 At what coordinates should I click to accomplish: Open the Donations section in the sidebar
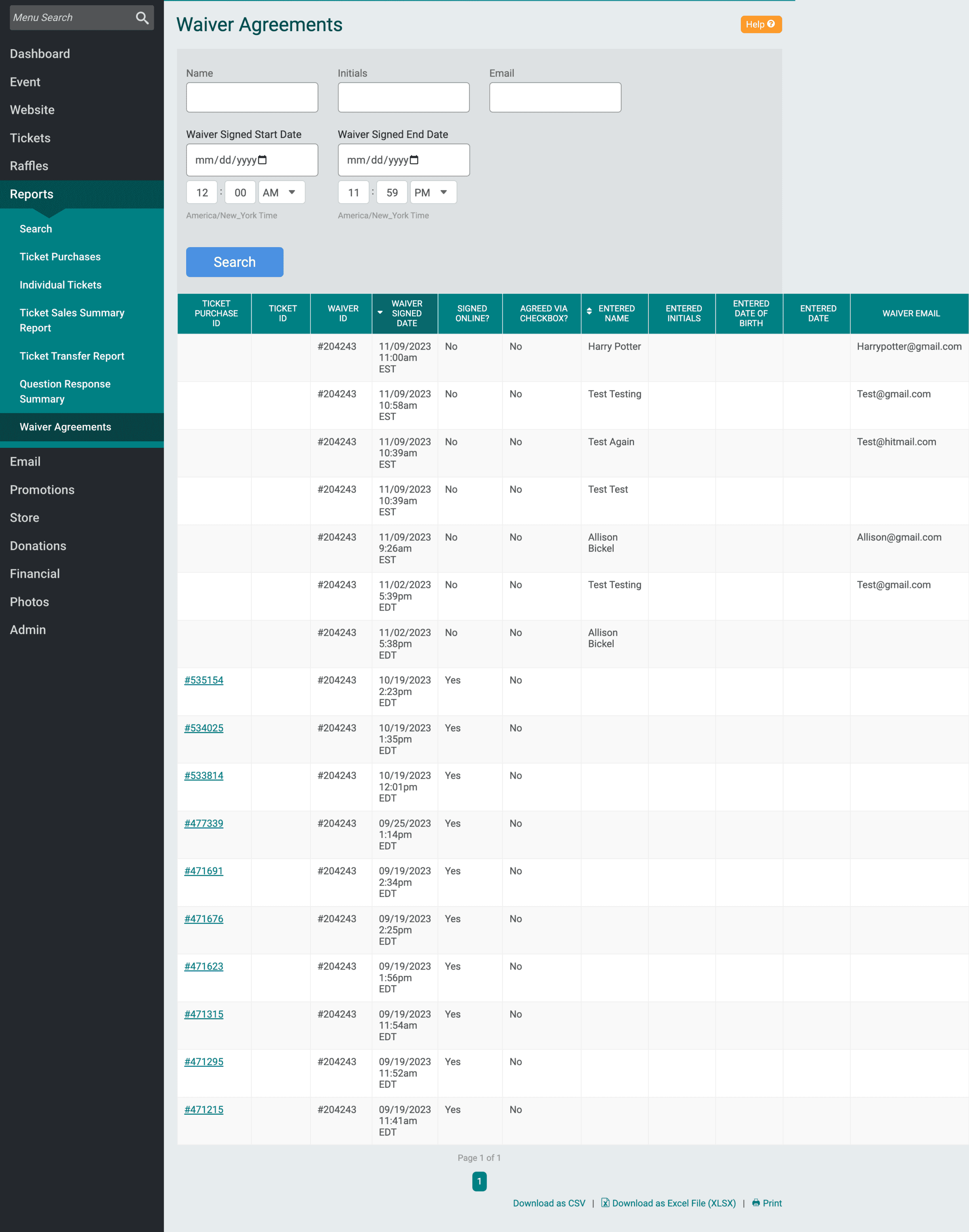tap(38, 546)
